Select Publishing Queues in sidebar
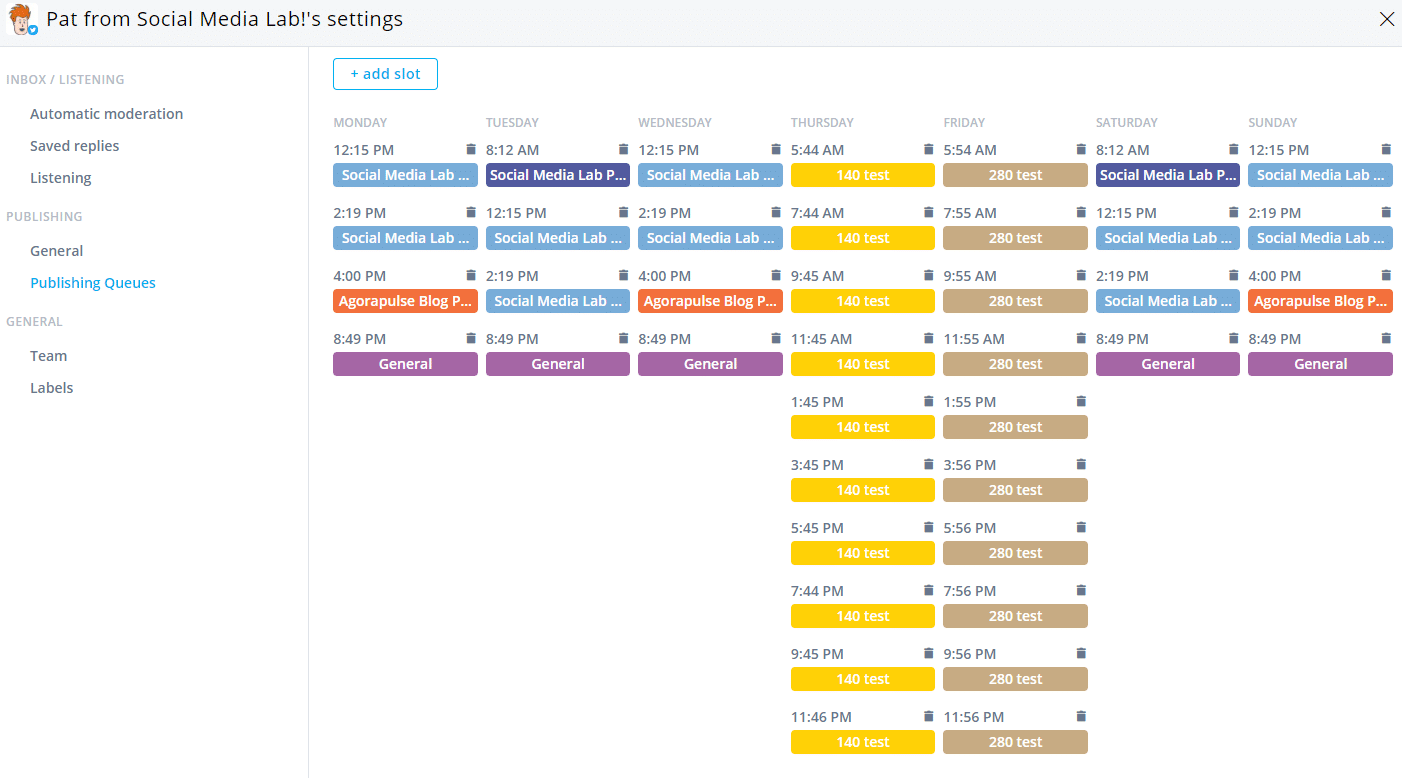The height and width of the screenshot is (778, 1402). pos(93,283)
